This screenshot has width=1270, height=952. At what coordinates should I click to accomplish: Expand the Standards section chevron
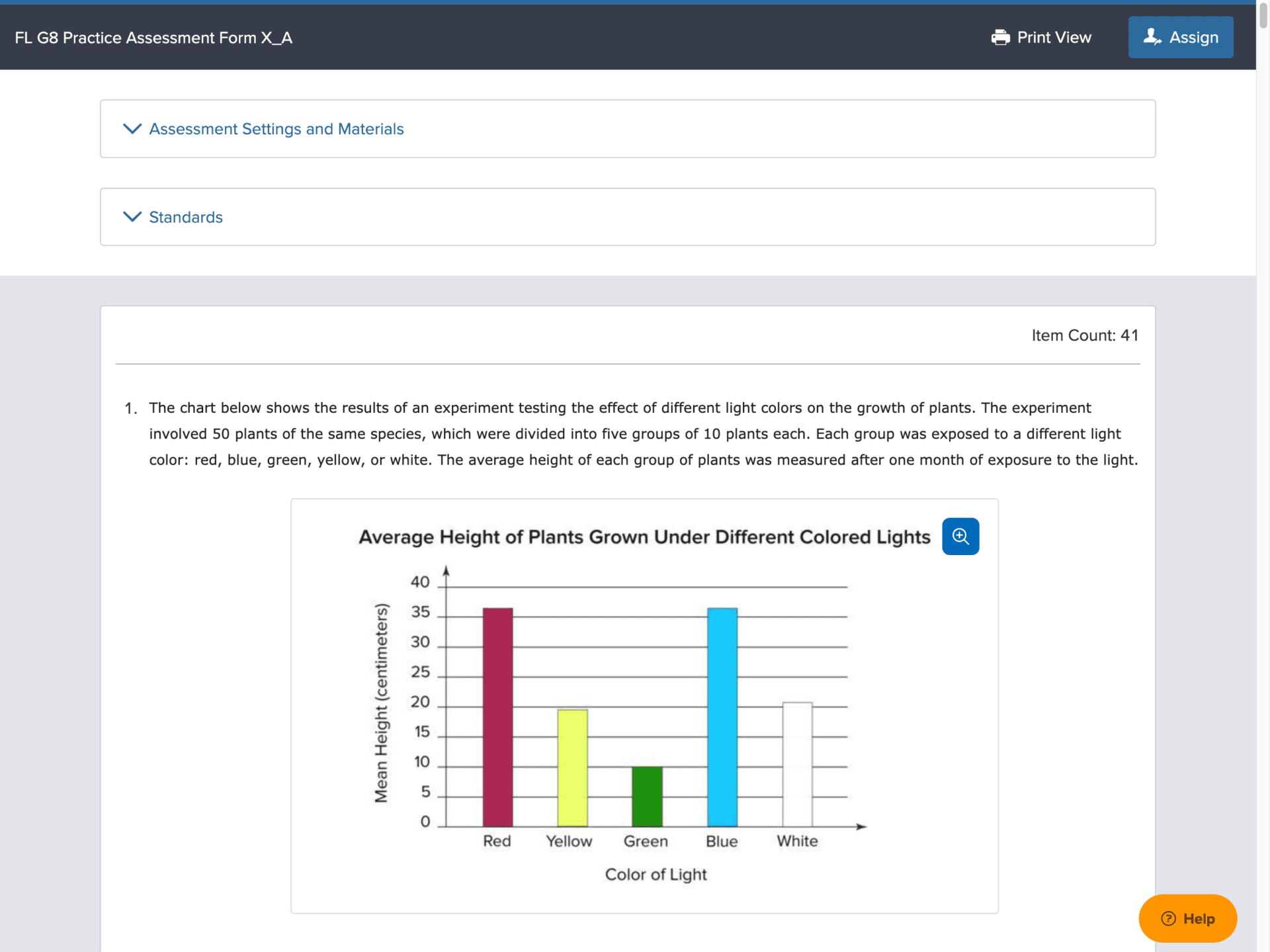click(x=132, y=217)
